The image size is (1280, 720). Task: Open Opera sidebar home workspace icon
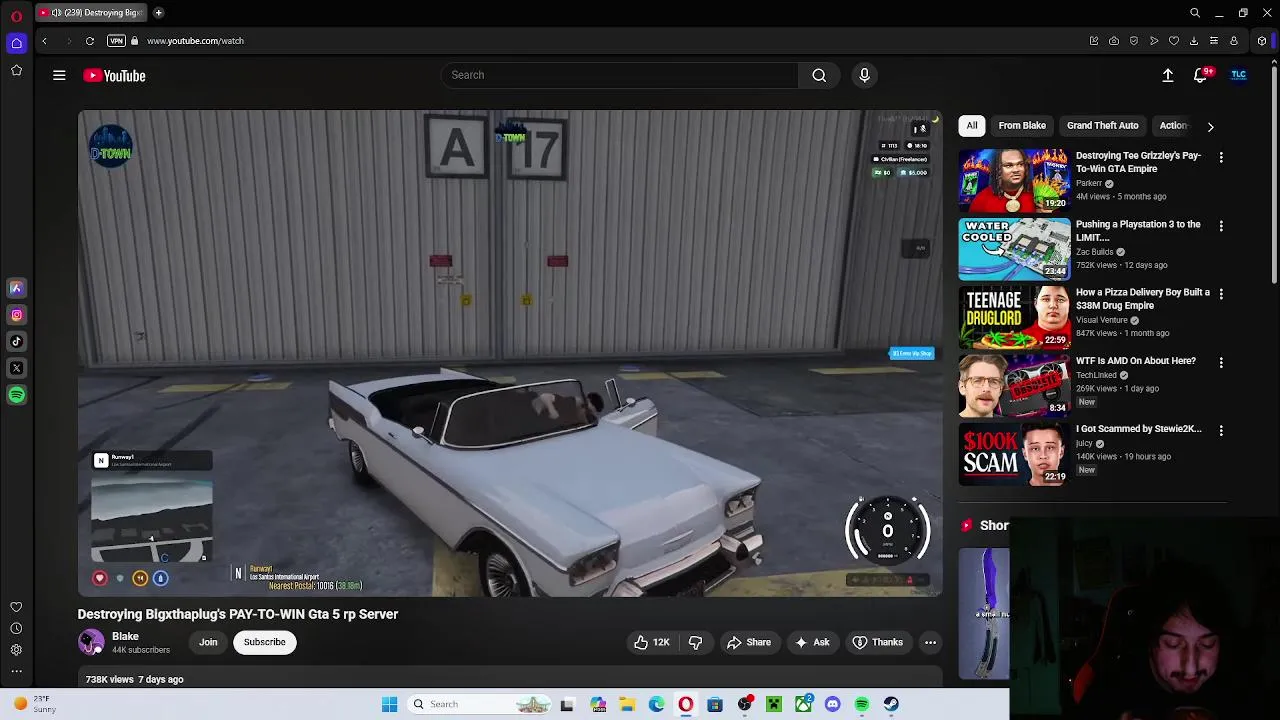point(16,43)
